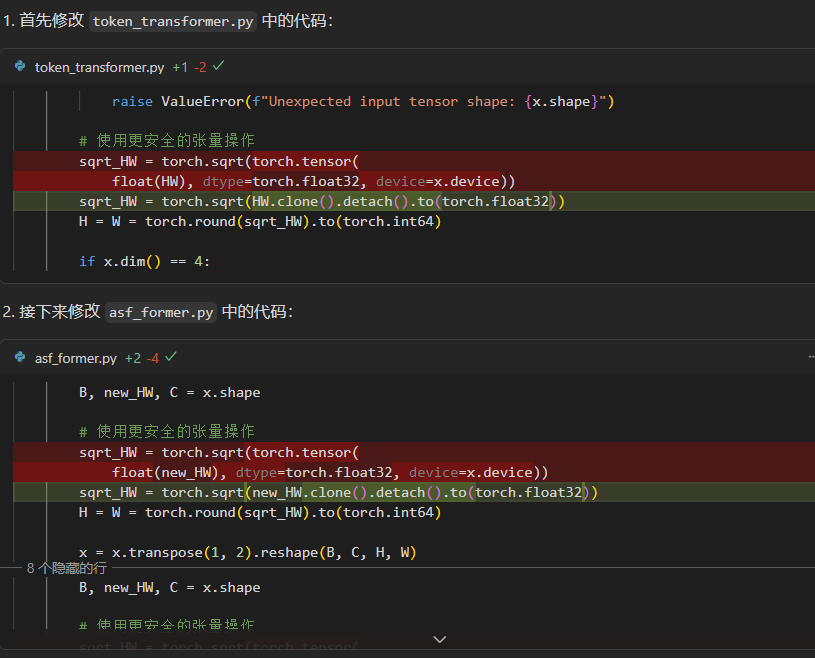Click Python file icon beside asf_former.py
The image size is (815, 658).
(20, 358)
